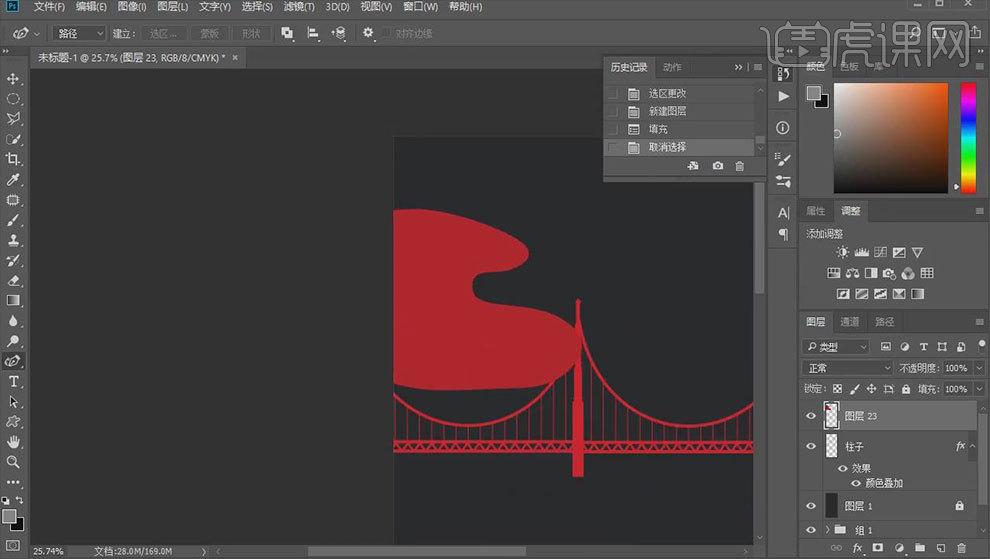Open opacity 100% dropdown arrow
This screenshot has height=559, width=990.
point(979,368)
